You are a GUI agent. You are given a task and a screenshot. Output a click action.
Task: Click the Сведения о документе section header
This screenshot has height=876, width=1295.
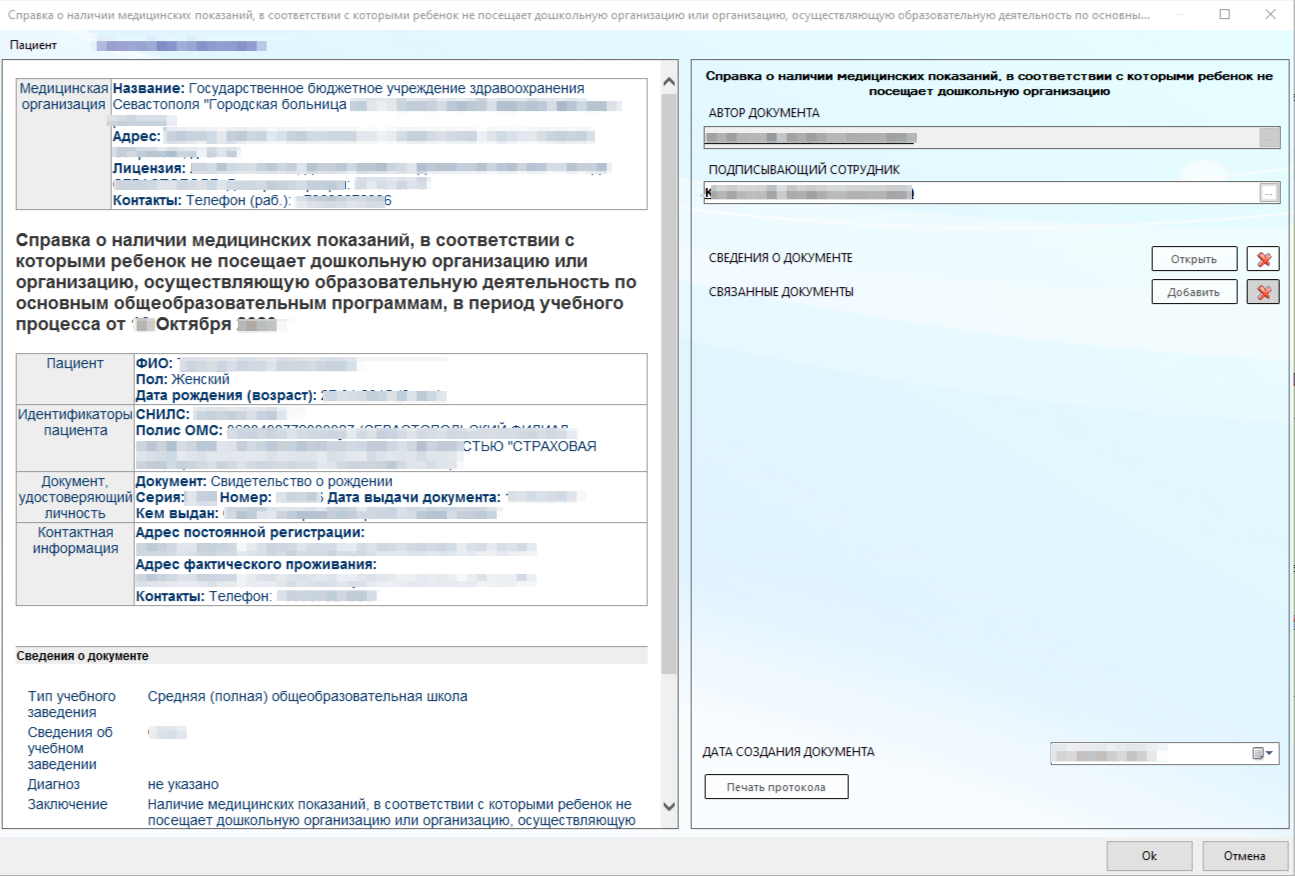coord(332,656)
